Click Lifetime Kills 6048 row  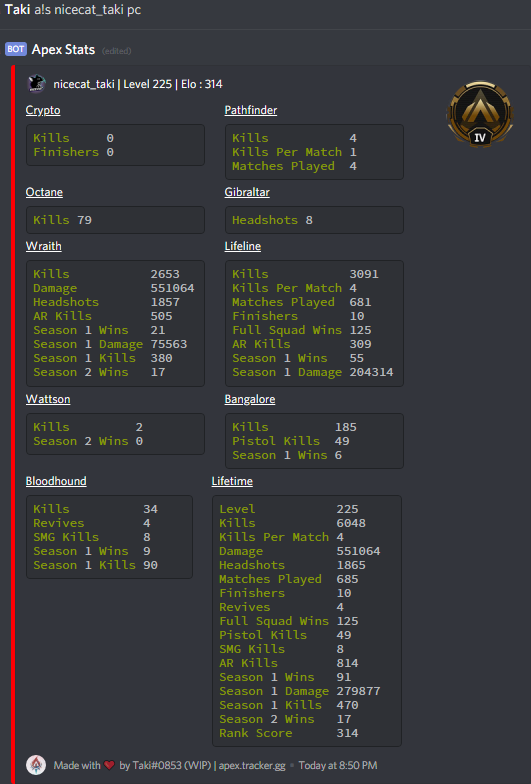tap(292, 523)
